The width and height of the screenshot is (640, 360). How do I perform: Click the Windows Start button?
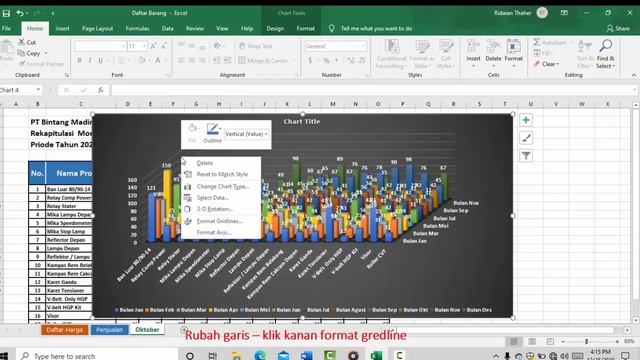[x=4, y=356]
